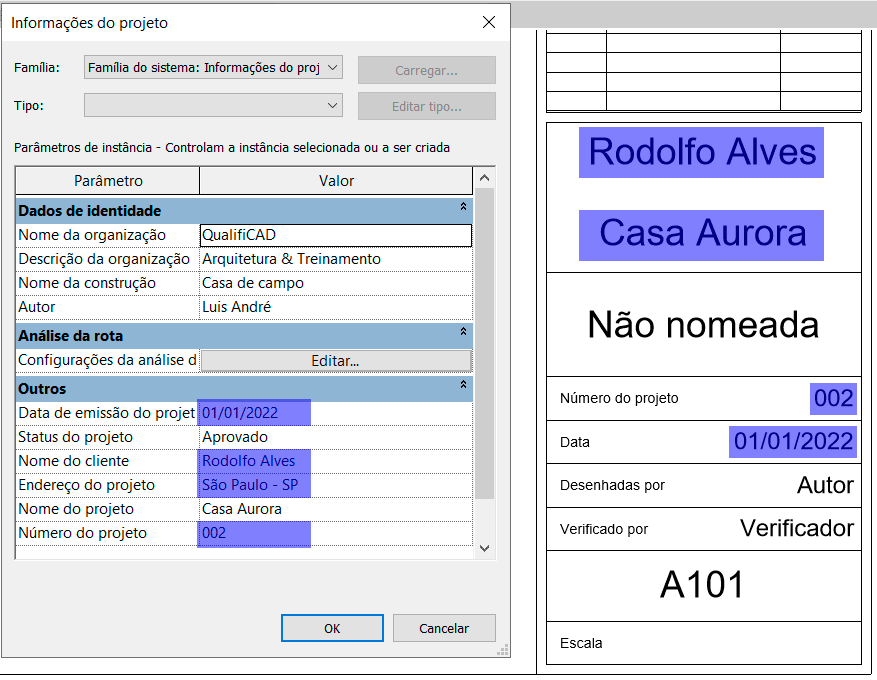877x680 pixels.
Task: Click the Editar tipo button
Action: click(x=426, y=105)
